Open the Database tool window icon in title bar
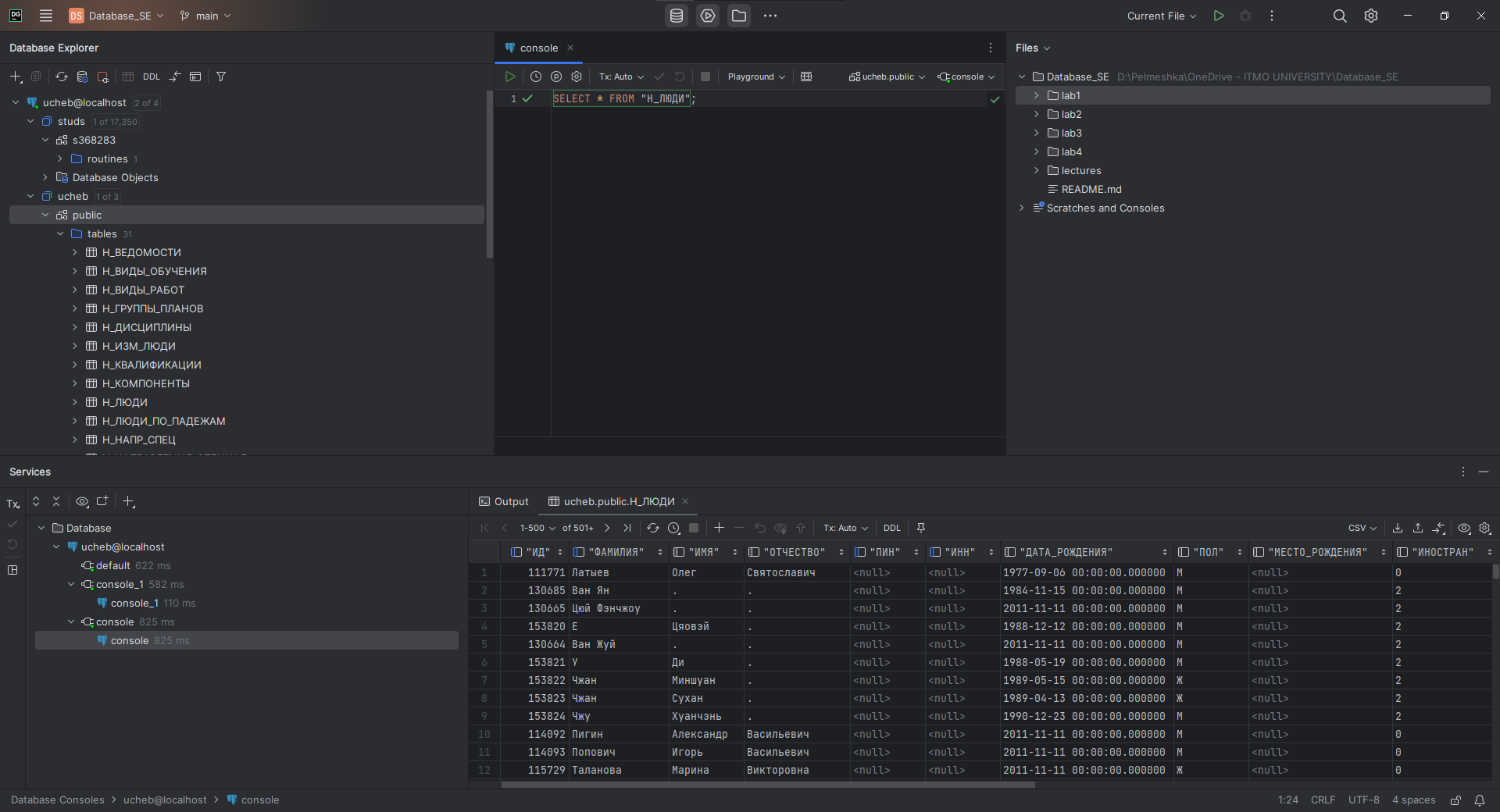The width and height of the screenshot is (1500, 812). coord(677,16)
